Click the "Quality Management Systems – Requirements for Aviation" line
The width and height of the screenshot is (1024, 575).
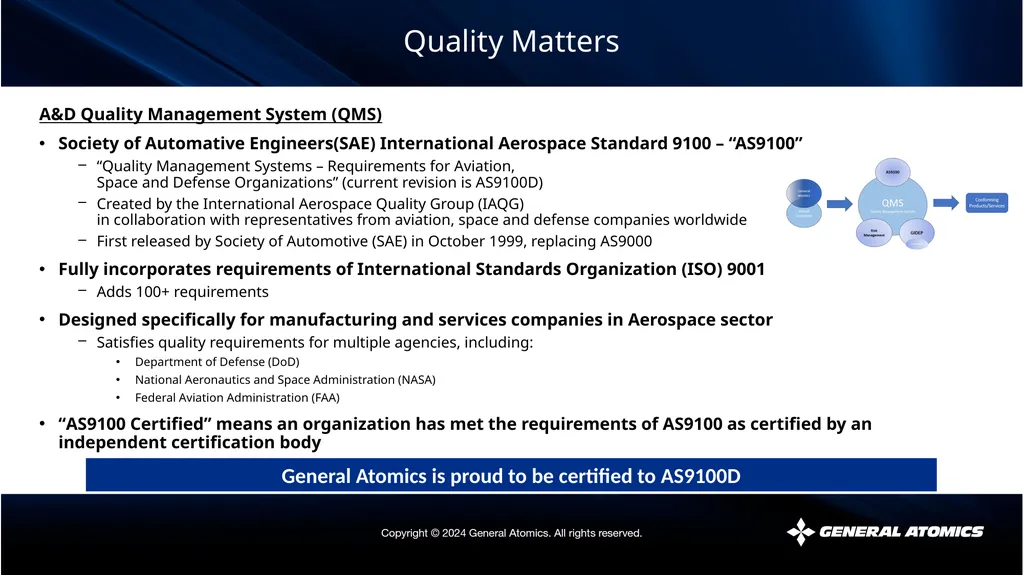(306, 166)
